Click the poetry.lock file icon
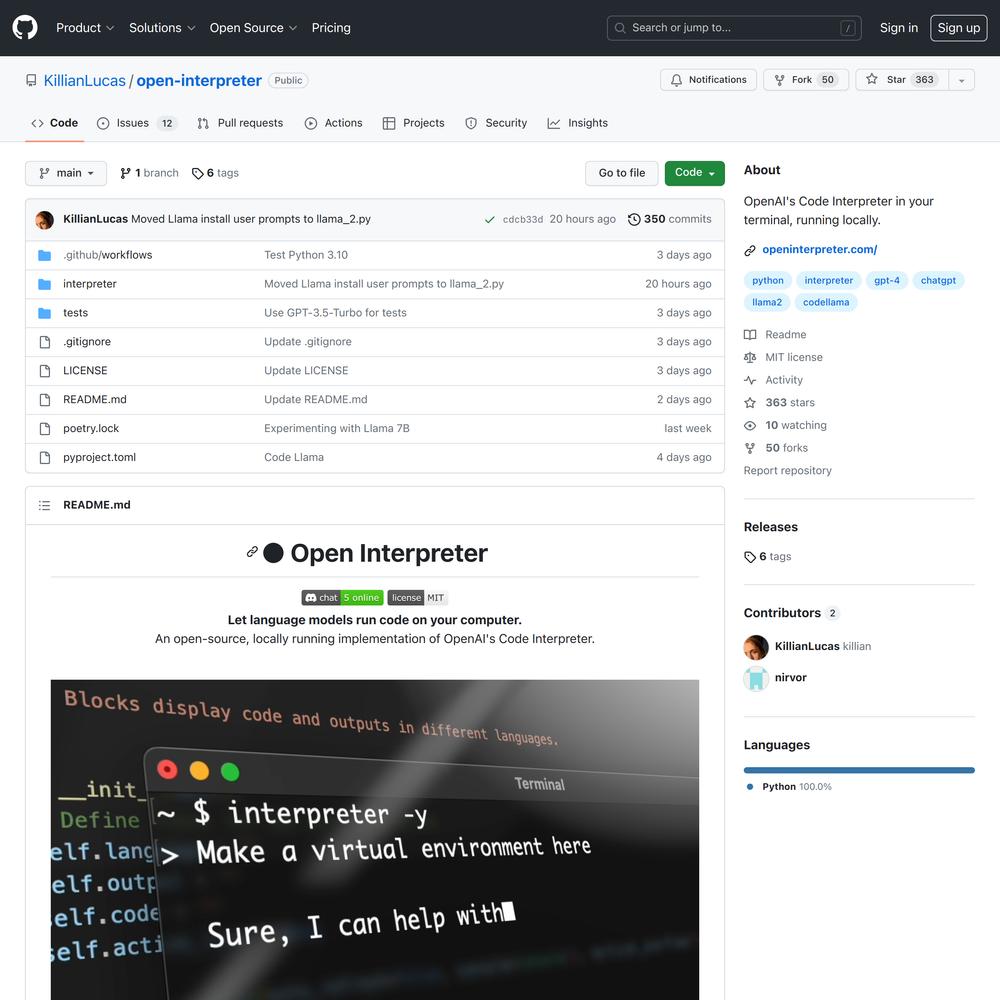 pyautogui.click(x=45, y=429)
